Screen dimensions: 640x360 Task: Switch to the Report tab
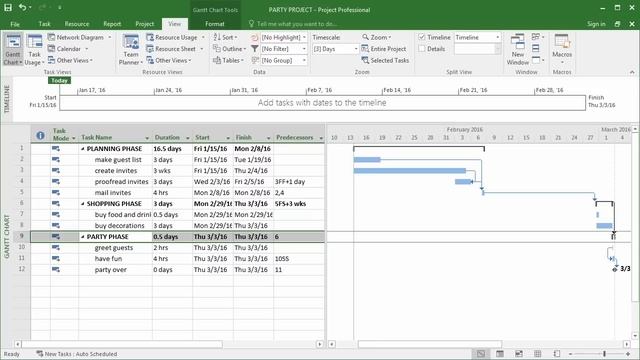click(x=112, y=24)
